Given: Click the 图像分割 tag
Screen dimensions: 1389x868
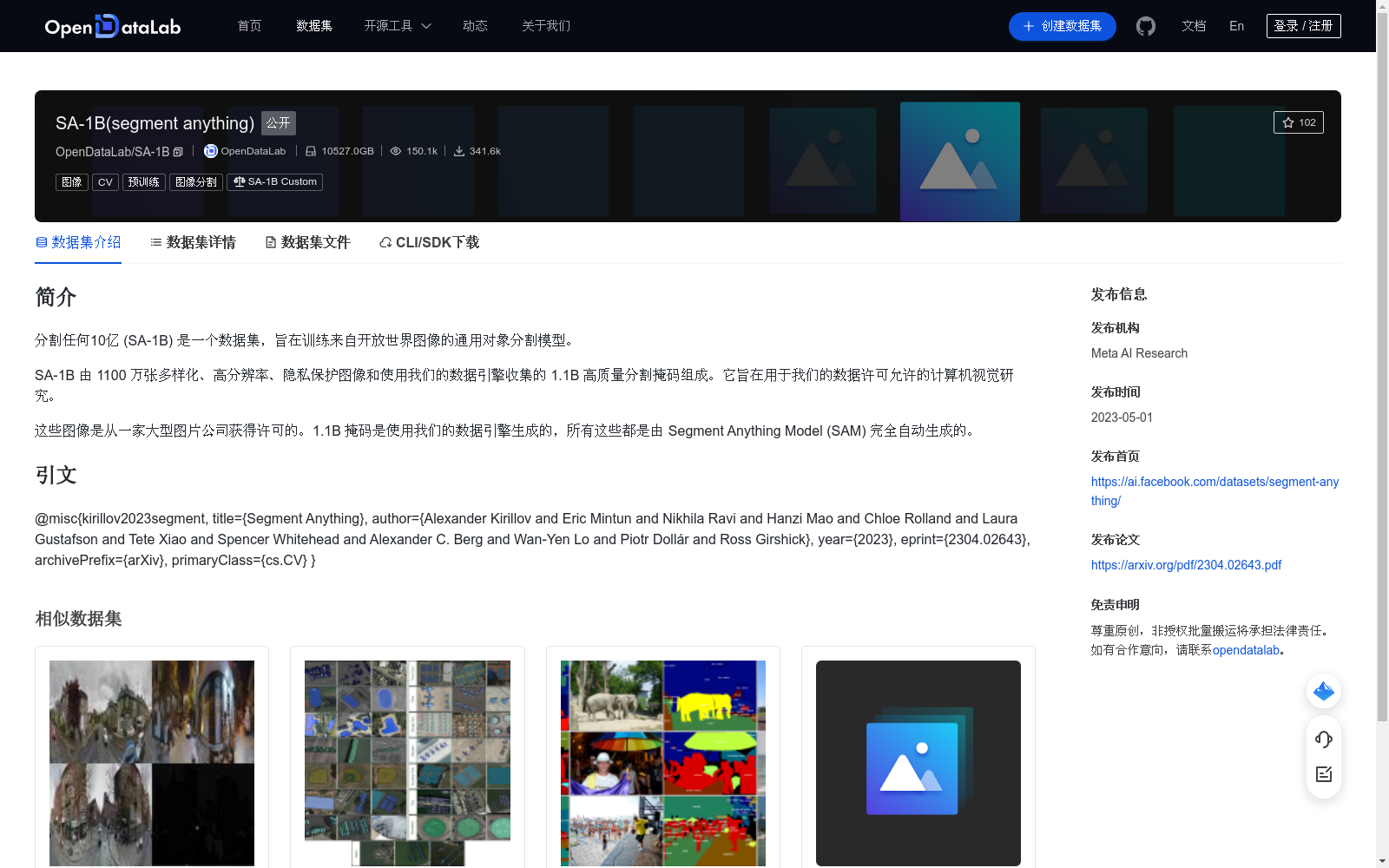Looking at the screenshot, I should [196, 182].
